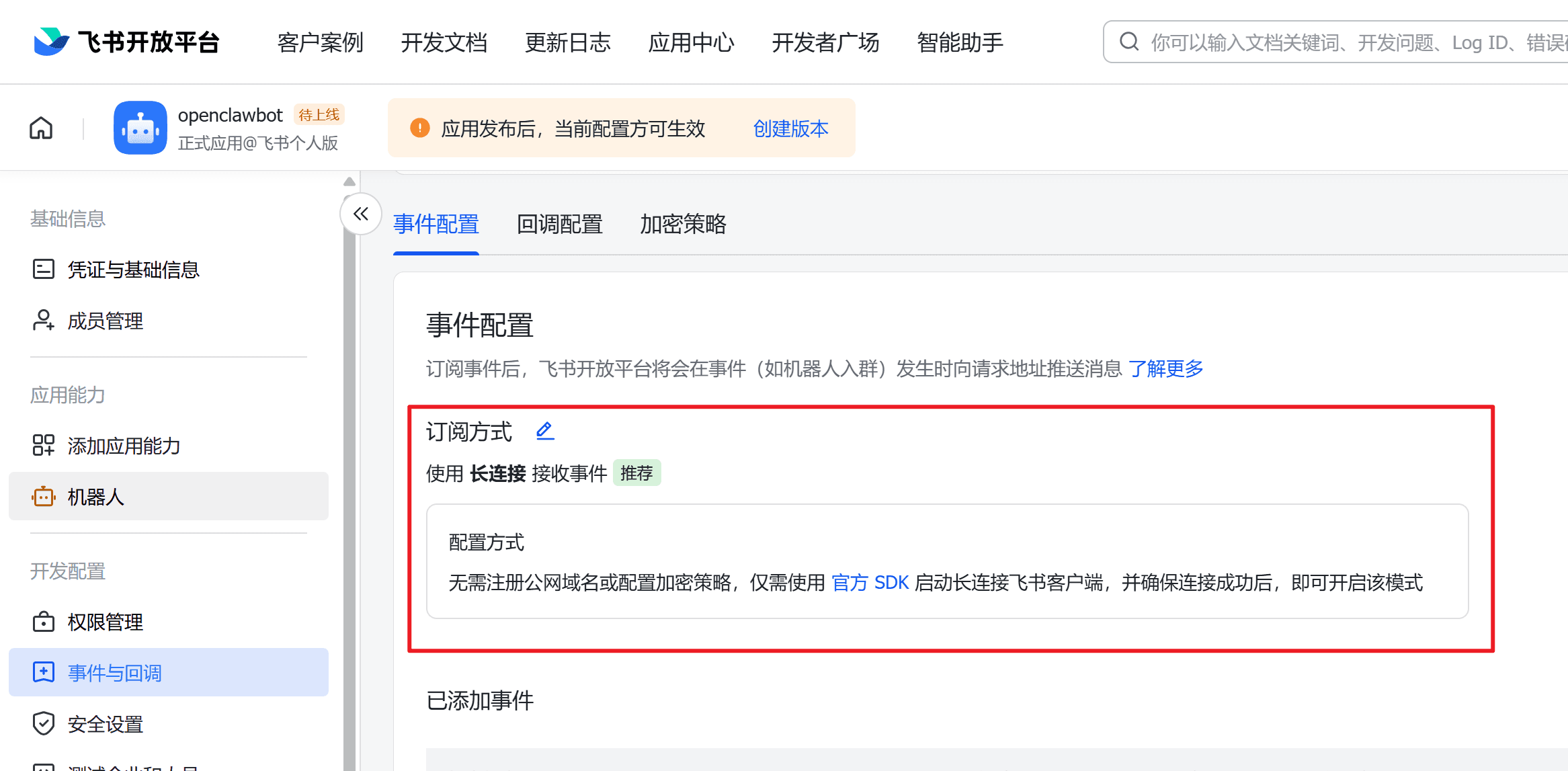Open the 官方 SDK link
Image resolution: width=1568 pixels, height=771 pixels.
(x=870, y=582)
